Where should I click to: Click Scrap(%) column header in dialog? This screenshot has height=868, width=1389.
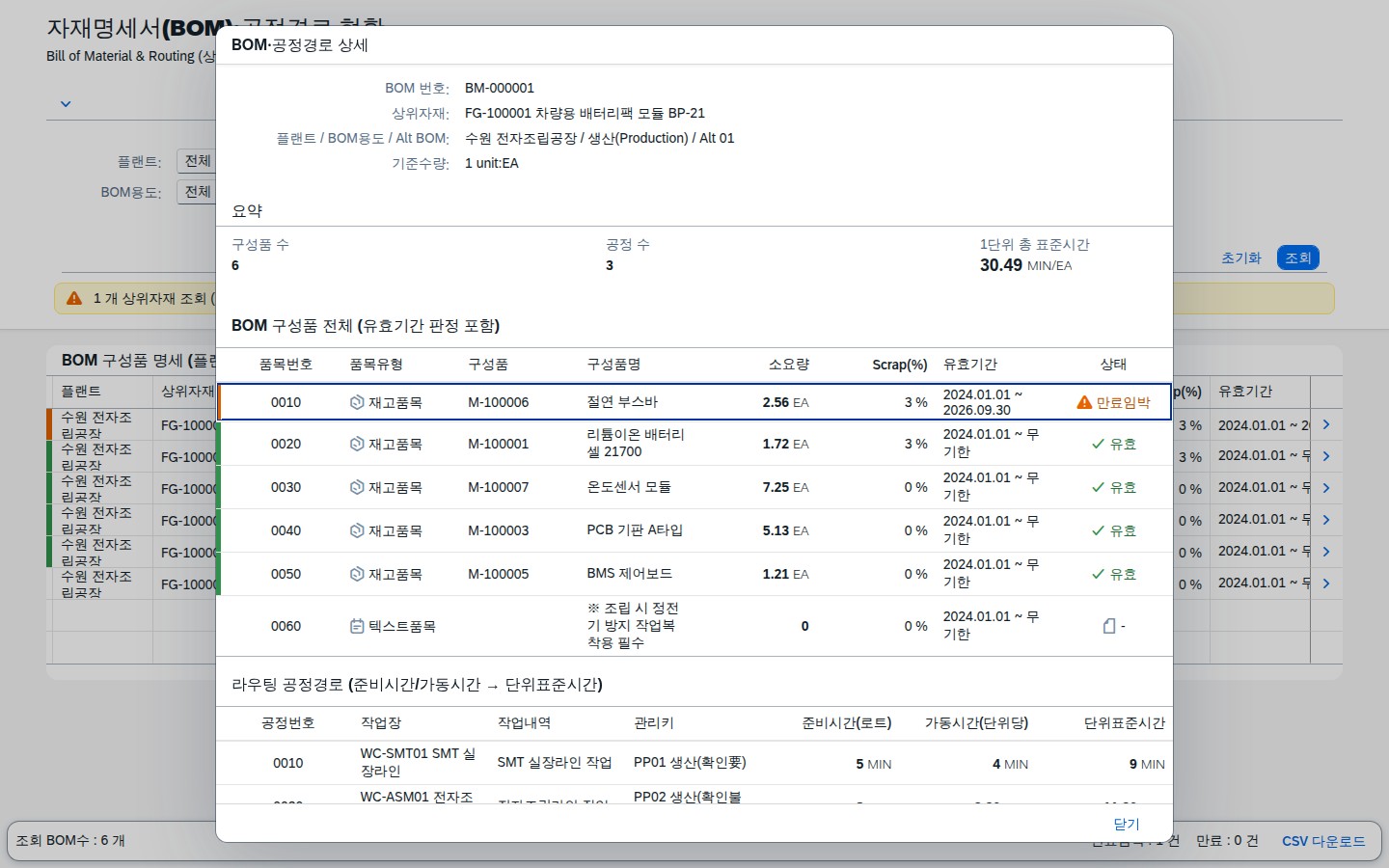[900, 365]
